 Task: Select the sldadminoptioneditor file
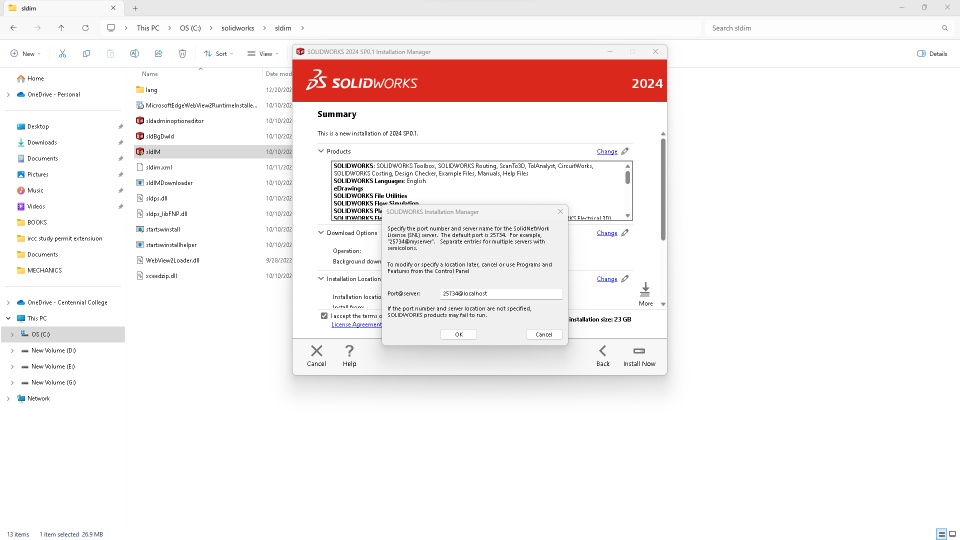click(x=174, y=121)
